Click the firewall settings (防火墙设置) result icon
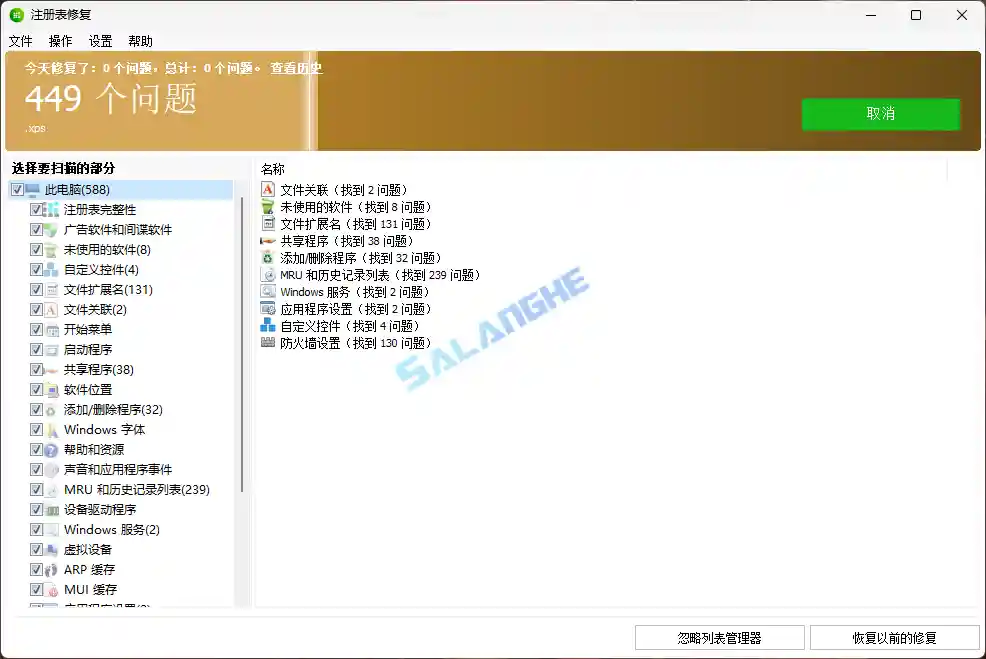 coord(268,343)
